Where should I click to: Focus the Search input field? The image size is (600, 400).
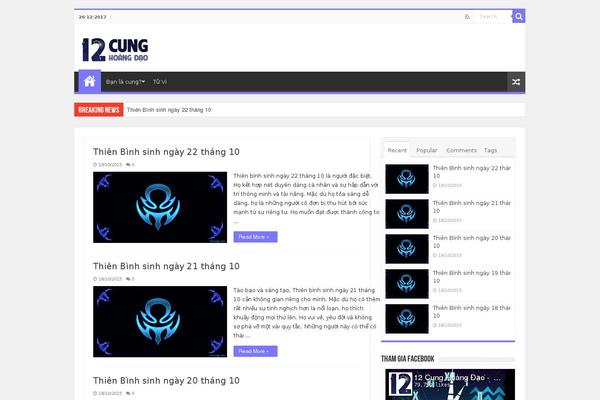[493, 16]
